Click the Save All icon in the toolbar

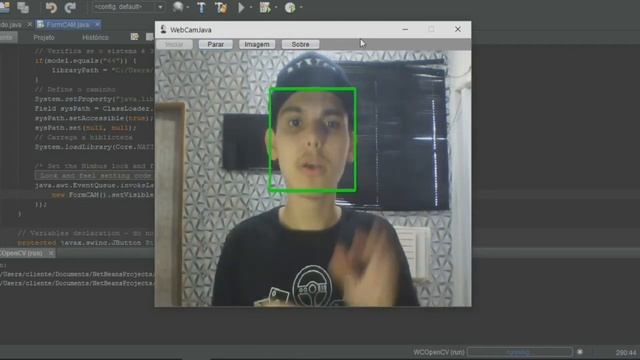pos(23,7)
